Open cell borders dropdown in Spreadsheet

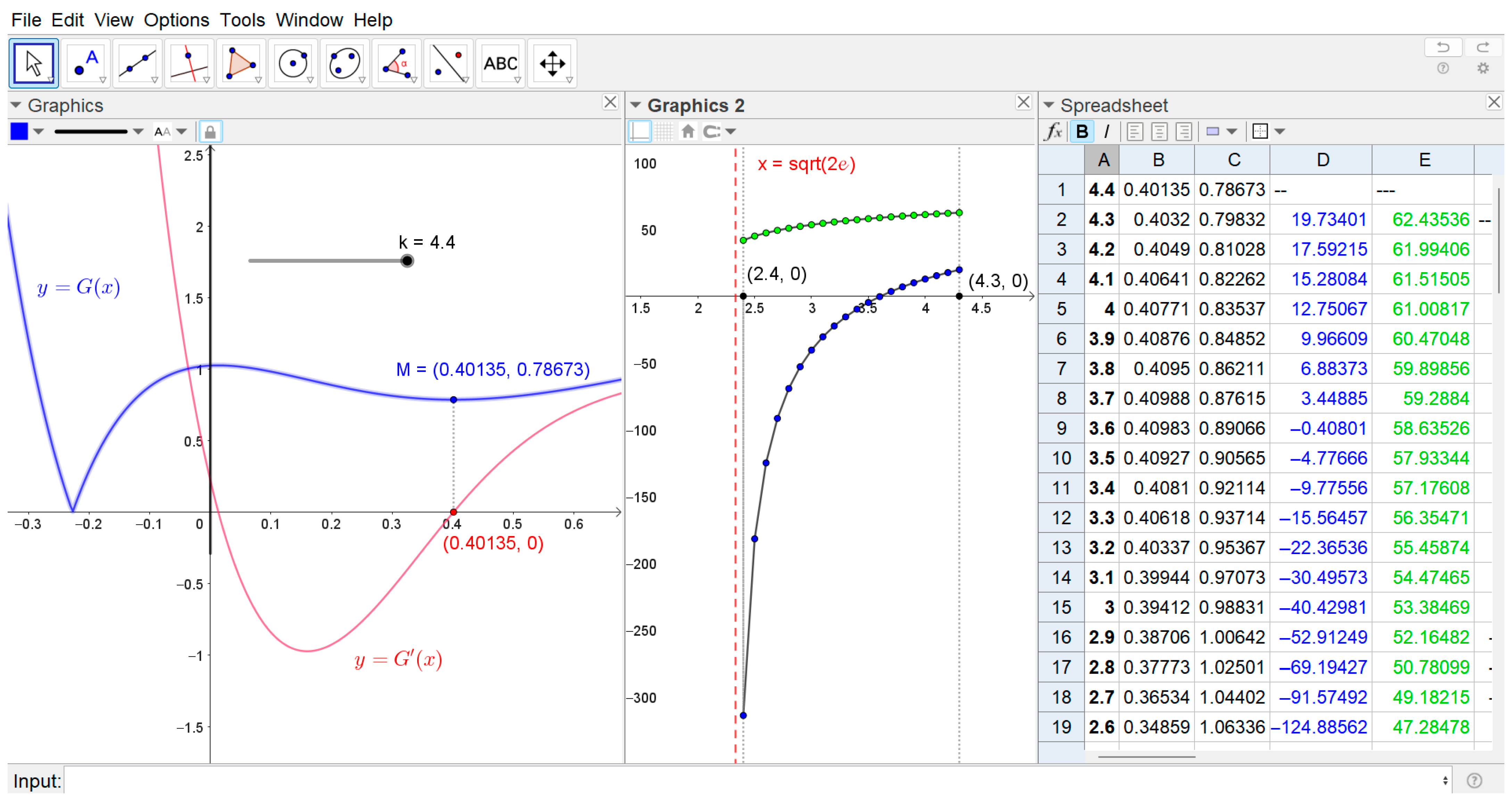[x=1269, y=131]
